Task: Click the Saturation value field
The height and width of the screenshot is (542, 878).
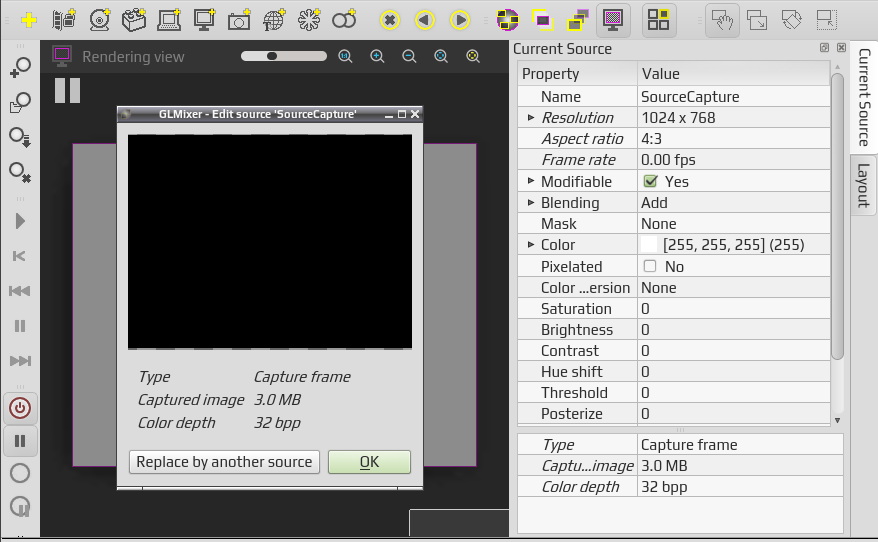Action: point(734,309)
